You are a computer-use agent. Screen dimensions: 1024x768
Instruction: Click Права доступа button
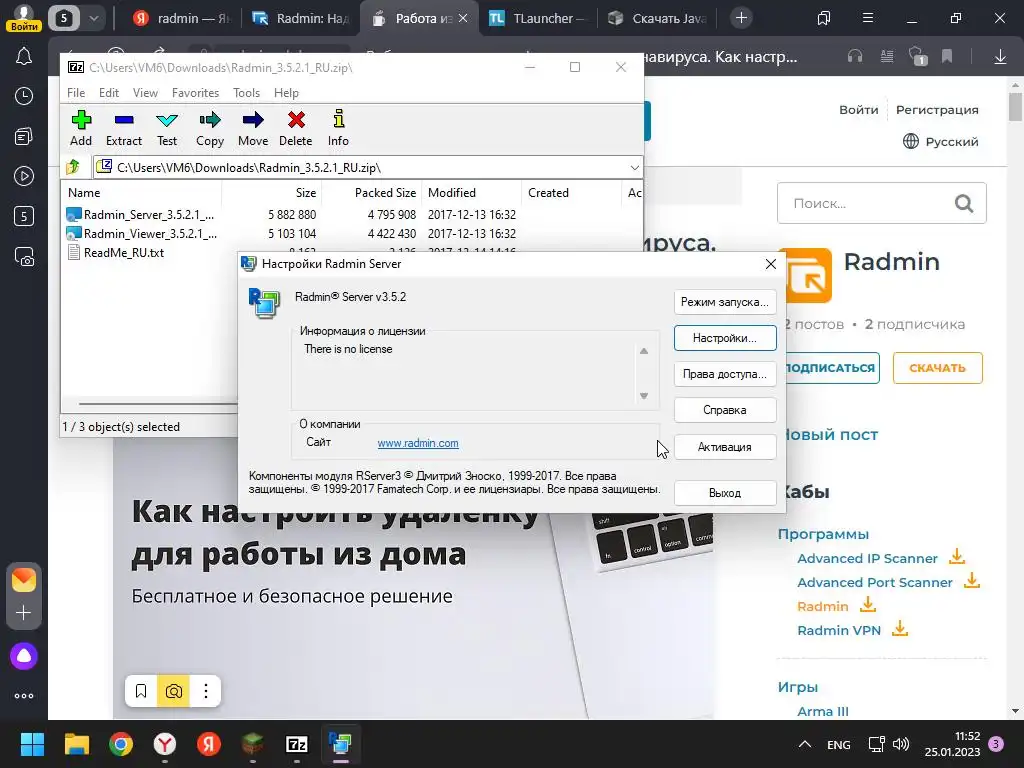725,374
